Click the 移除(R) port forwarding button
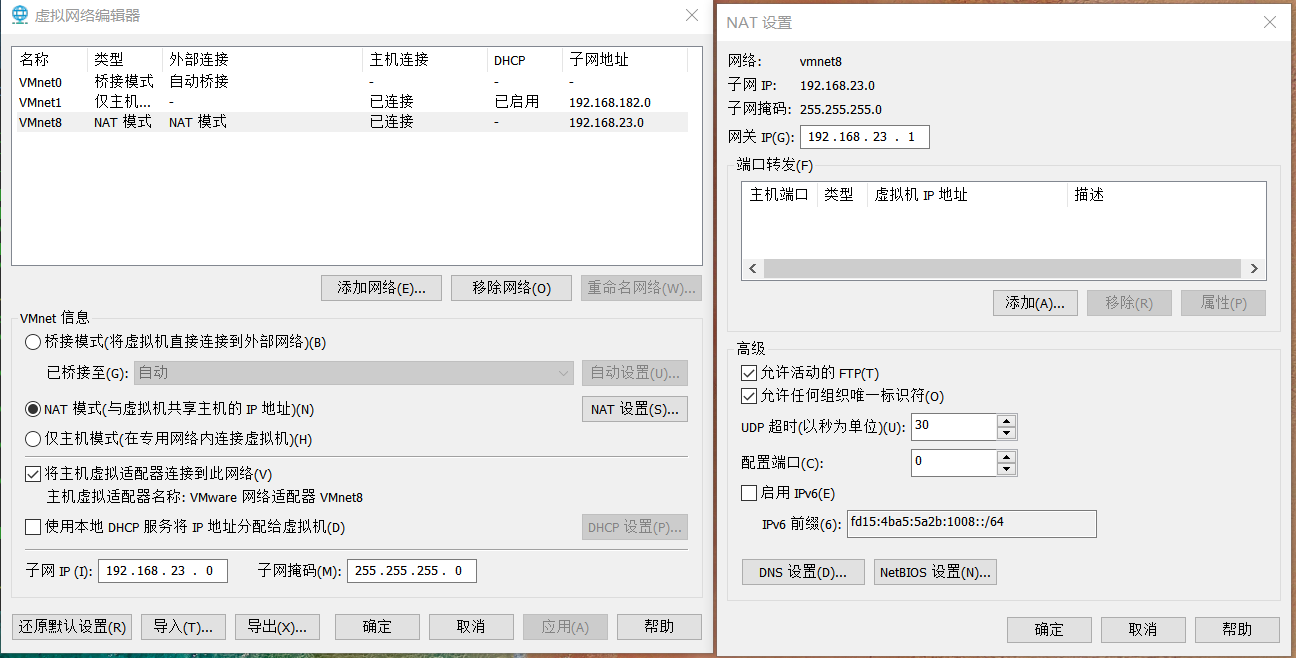Viewport: 1296px width, 658px height. (x=1129, y=303)
